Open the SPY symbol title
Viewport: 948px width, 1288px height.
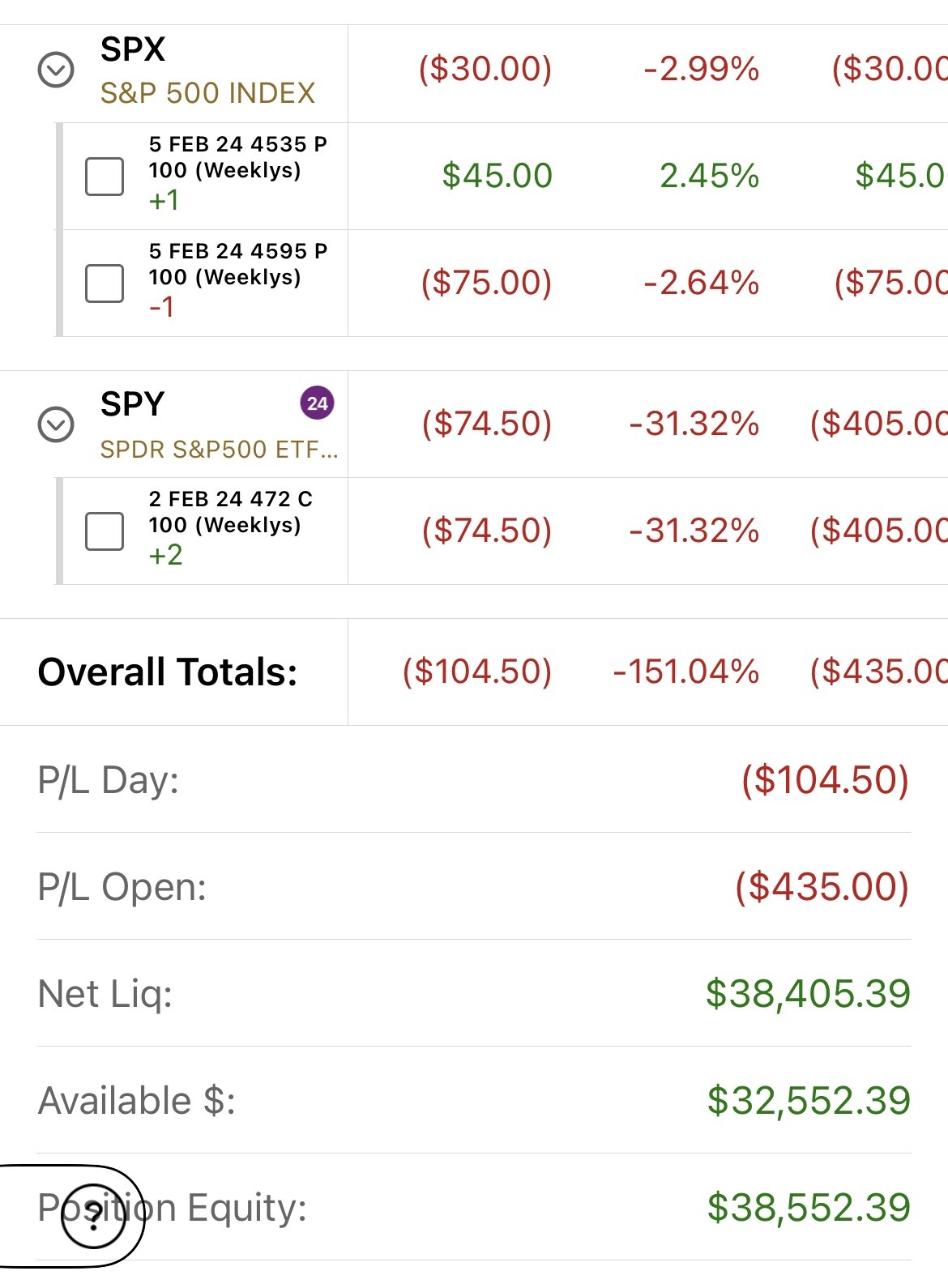pos(133,403)
